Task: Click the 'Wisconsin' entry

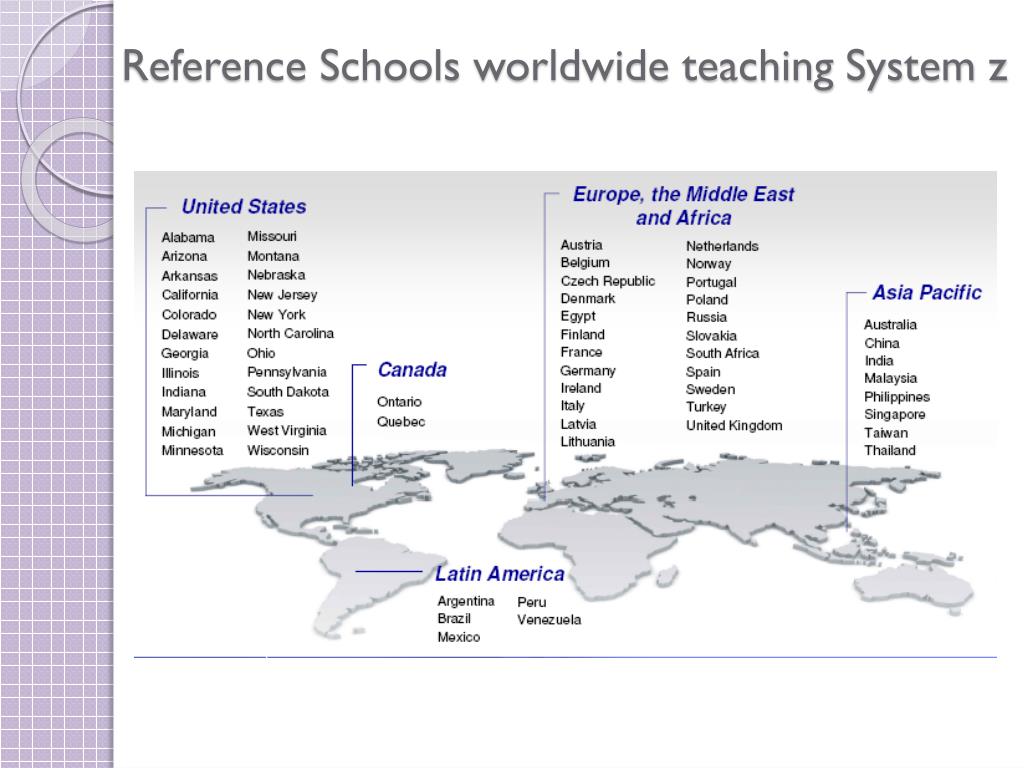Action: [x=278, y=450]
